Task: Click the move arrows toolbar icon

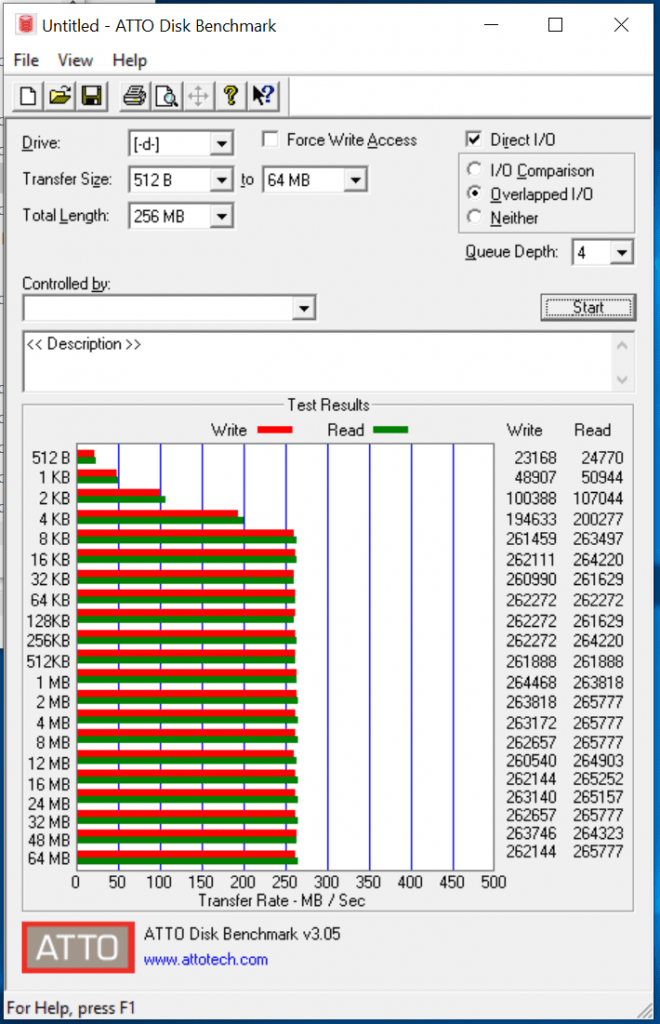Action: coord(198,96)
